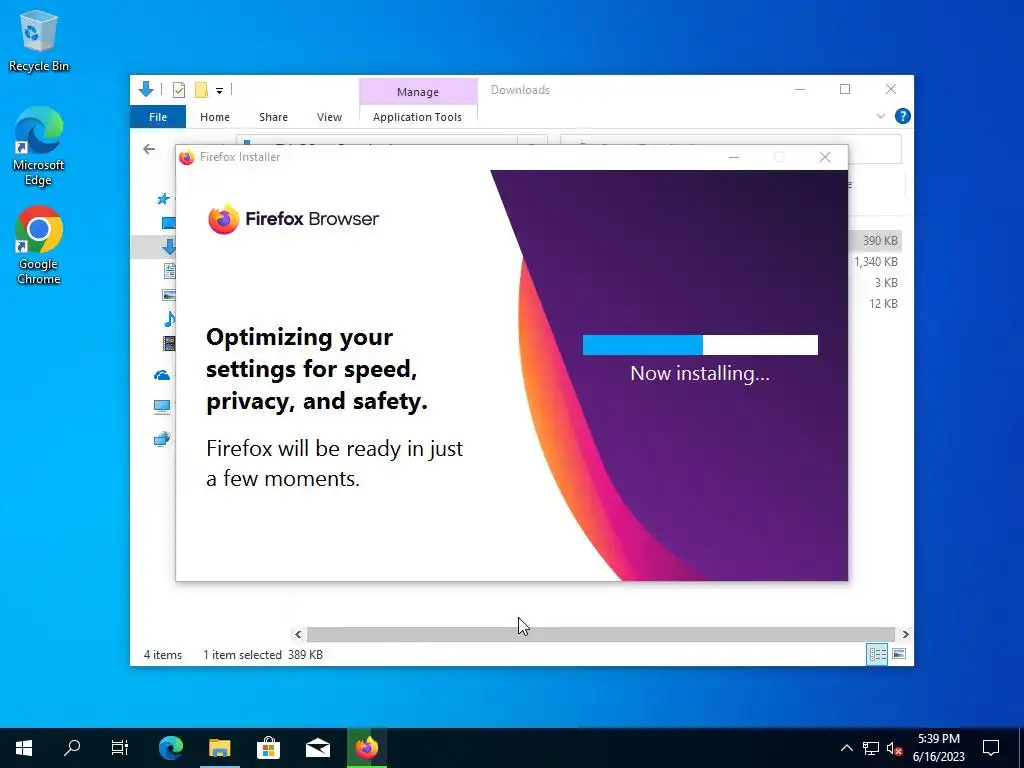This screenshot has width=1024, height=768.
Task: Open the taskbar clock and date
Action: [938, 748]
